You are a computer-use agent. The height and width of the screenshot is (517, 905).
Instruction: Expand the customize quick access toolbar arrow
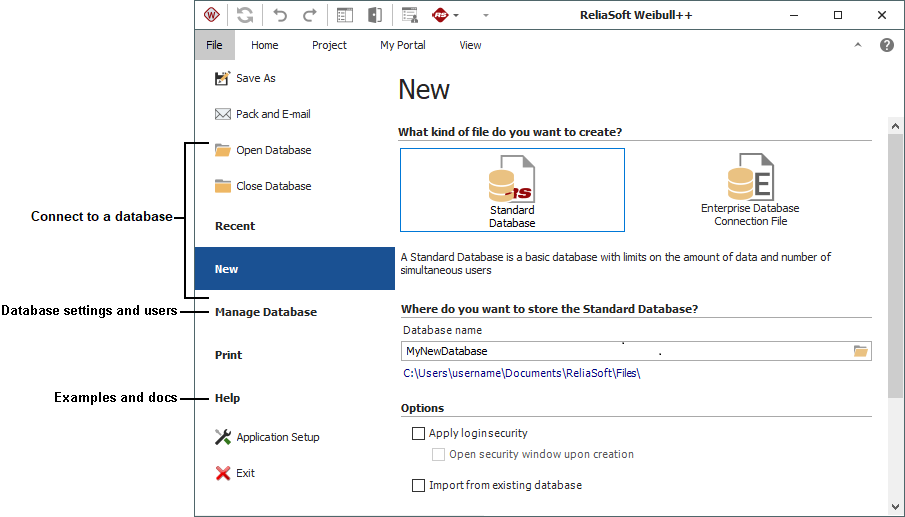coord(486,16)
